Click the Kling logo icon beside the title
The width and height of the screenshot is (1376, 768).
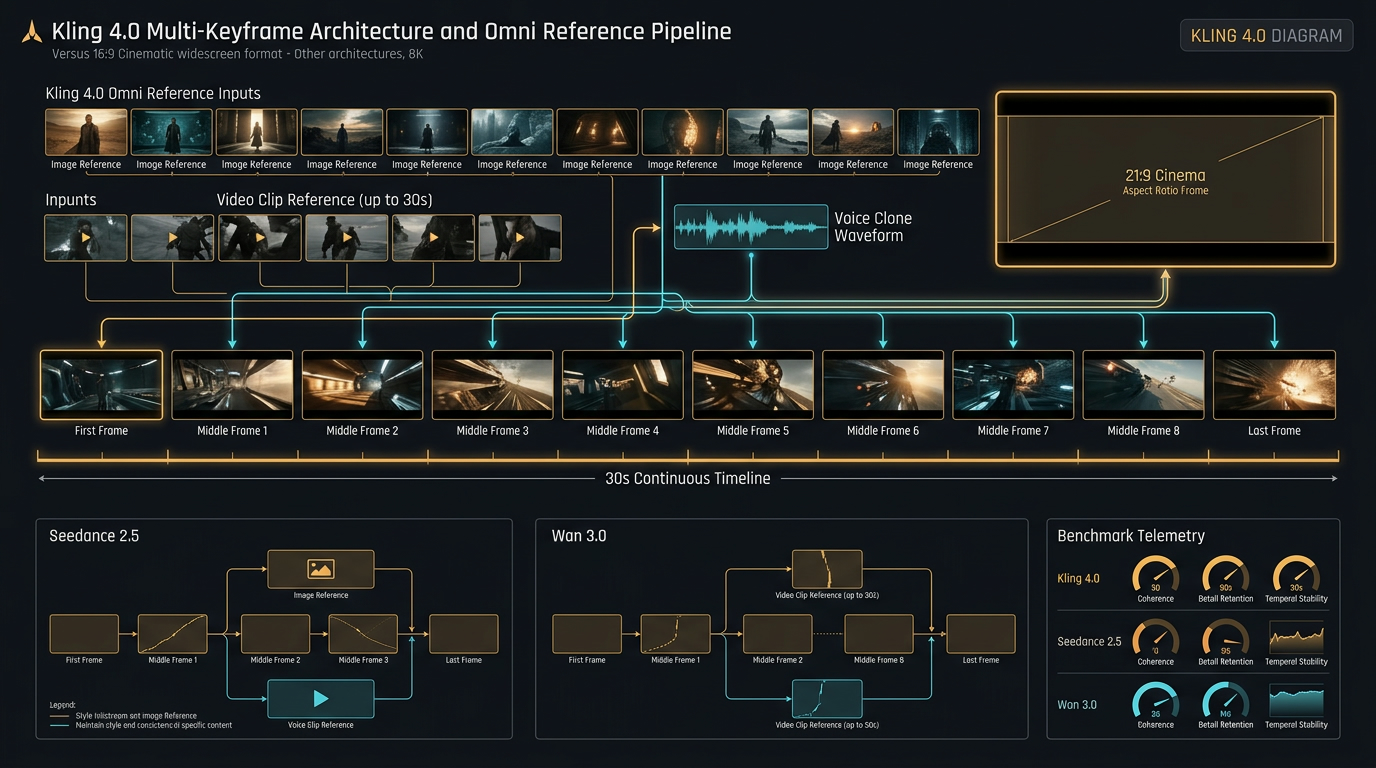(31, 31)
